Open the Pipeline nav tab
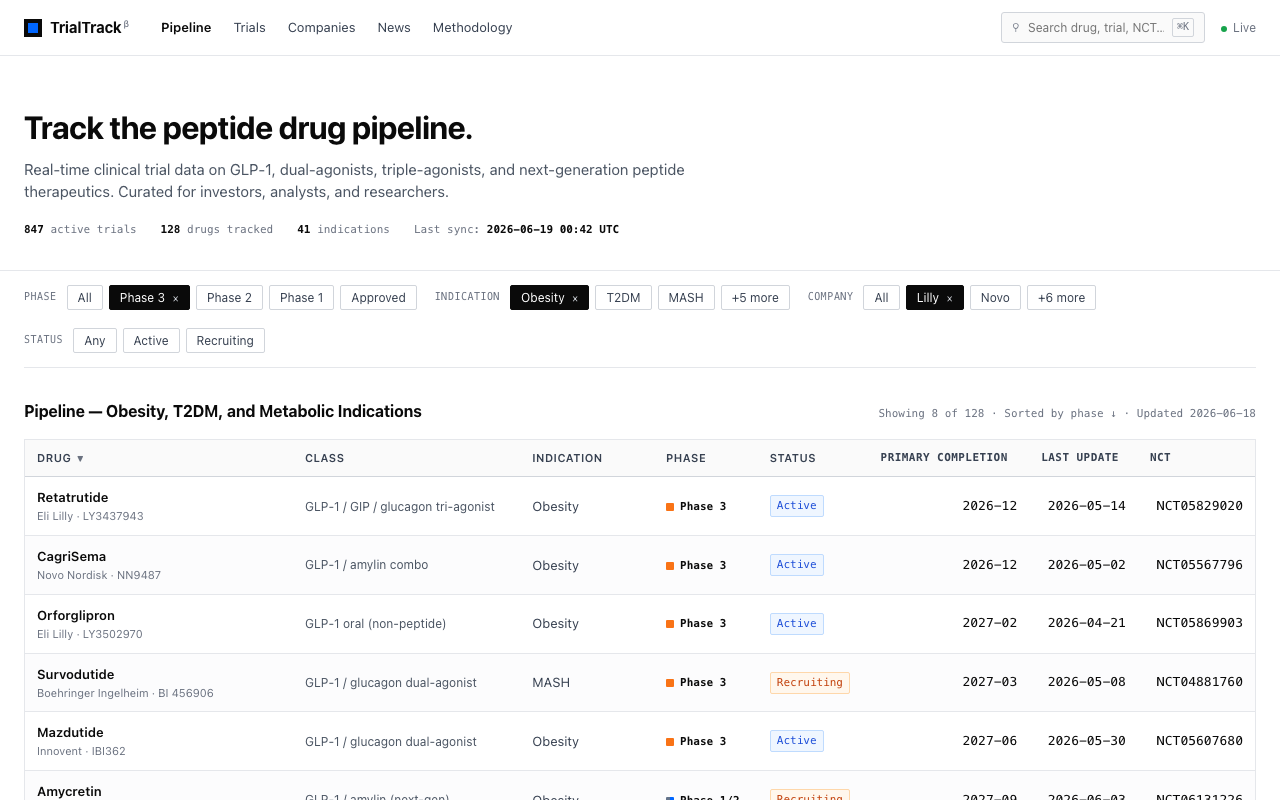This screenshot has height=800, width=1280. click(186, 28)
